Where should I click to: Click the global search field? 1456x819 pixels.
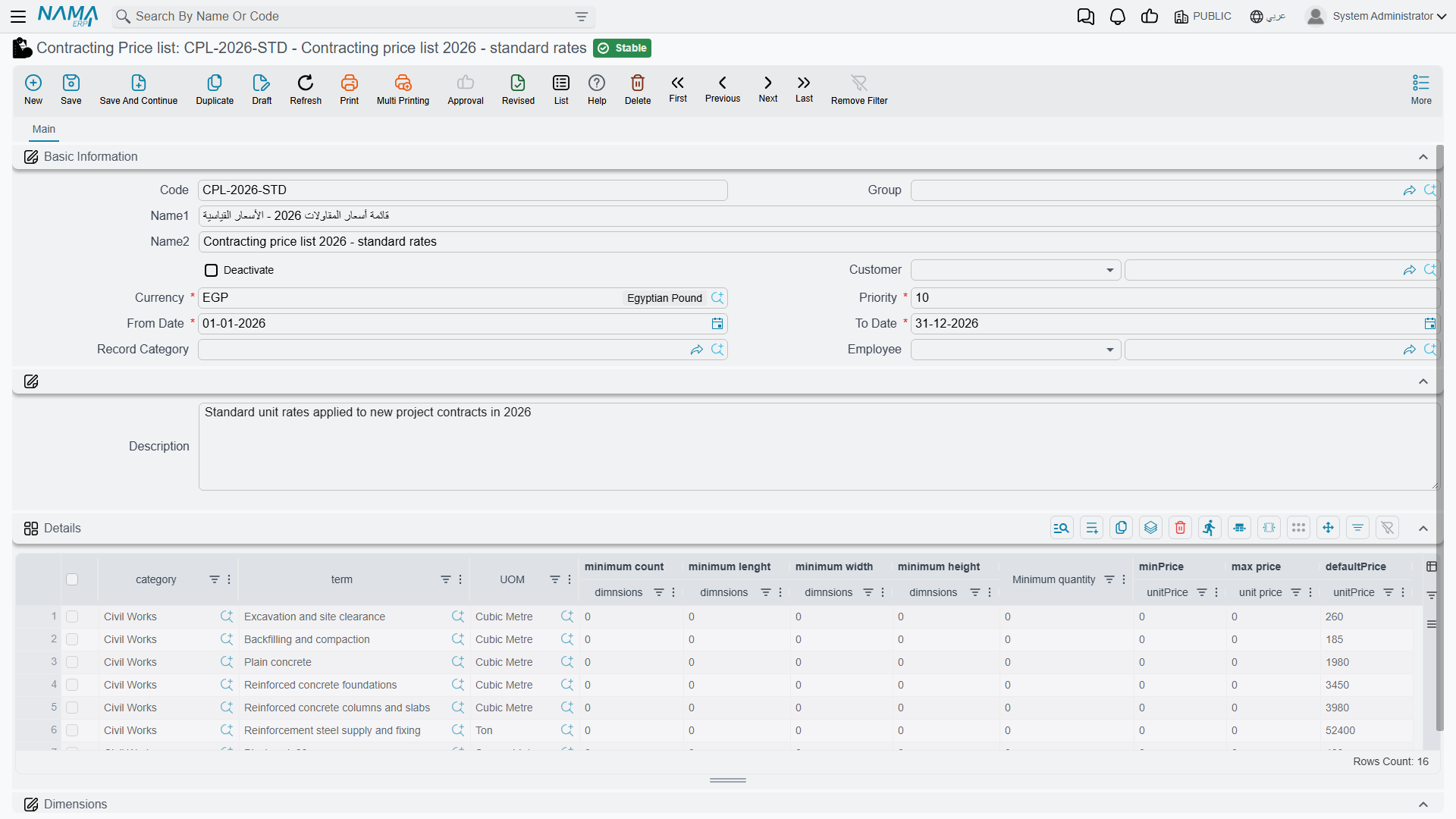[x=353, y=17]
